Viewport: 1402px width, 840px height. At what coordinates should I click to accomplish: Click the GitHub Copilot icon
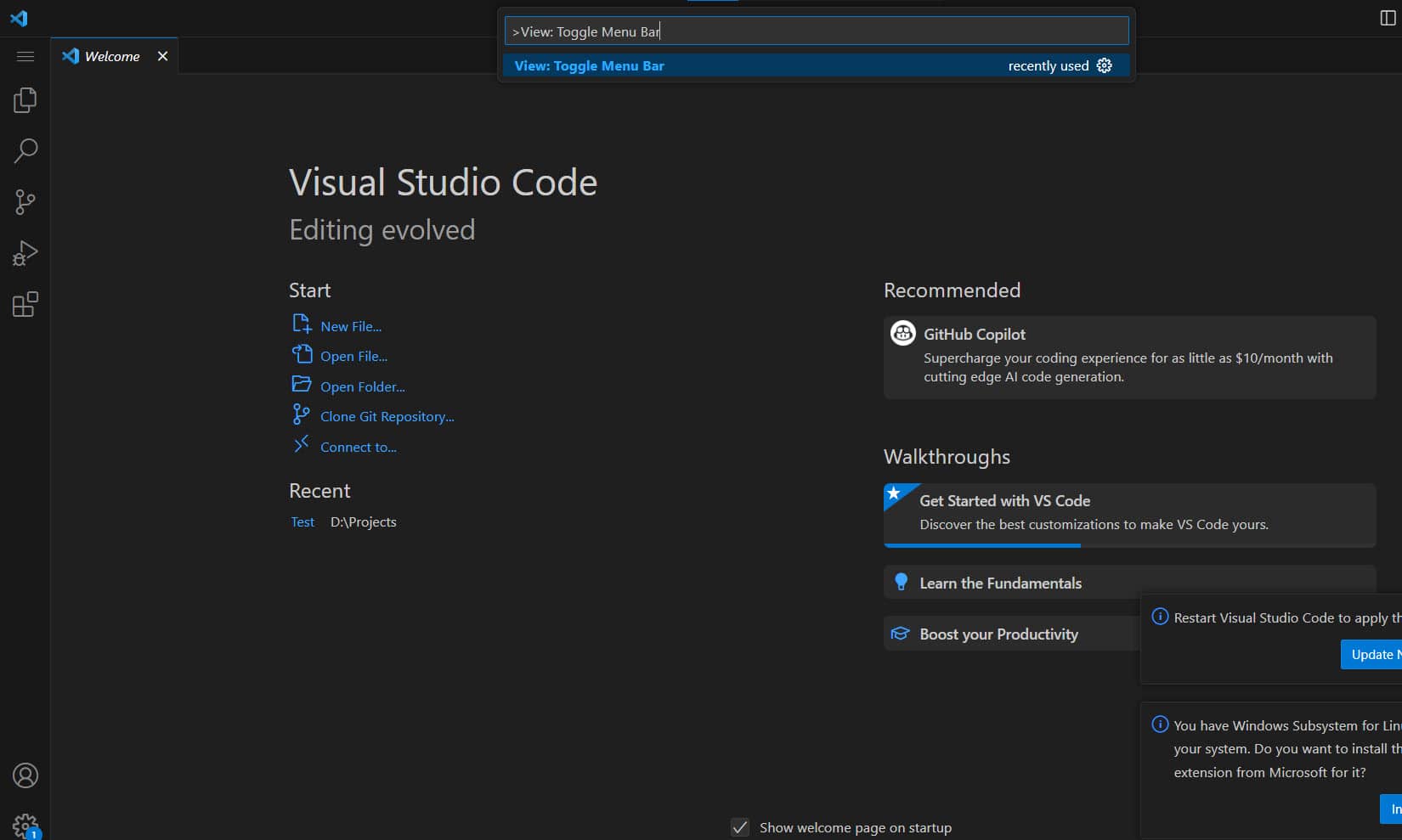903,333
